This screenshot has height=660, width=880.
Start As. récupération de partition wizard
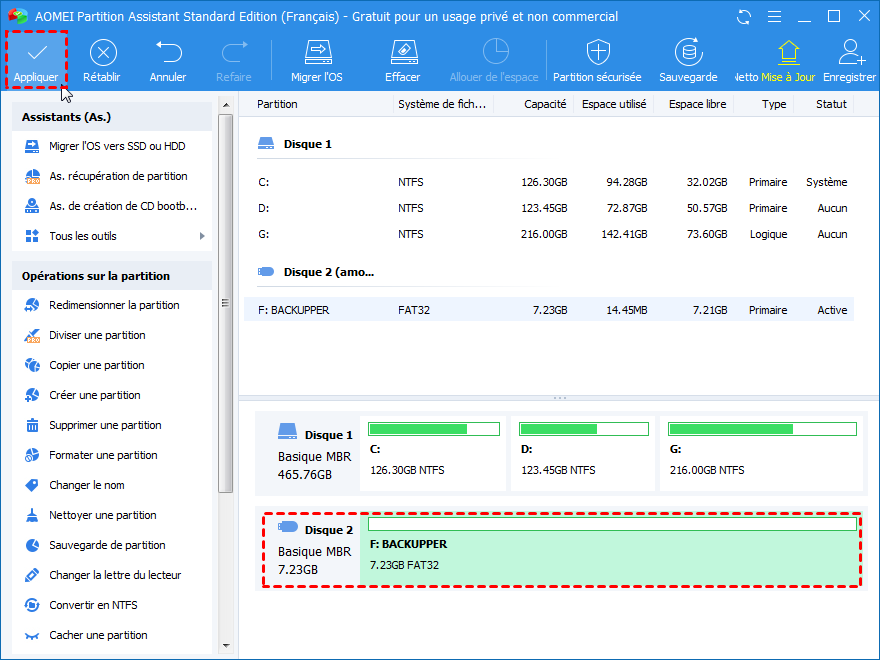[x=118, y=176]
